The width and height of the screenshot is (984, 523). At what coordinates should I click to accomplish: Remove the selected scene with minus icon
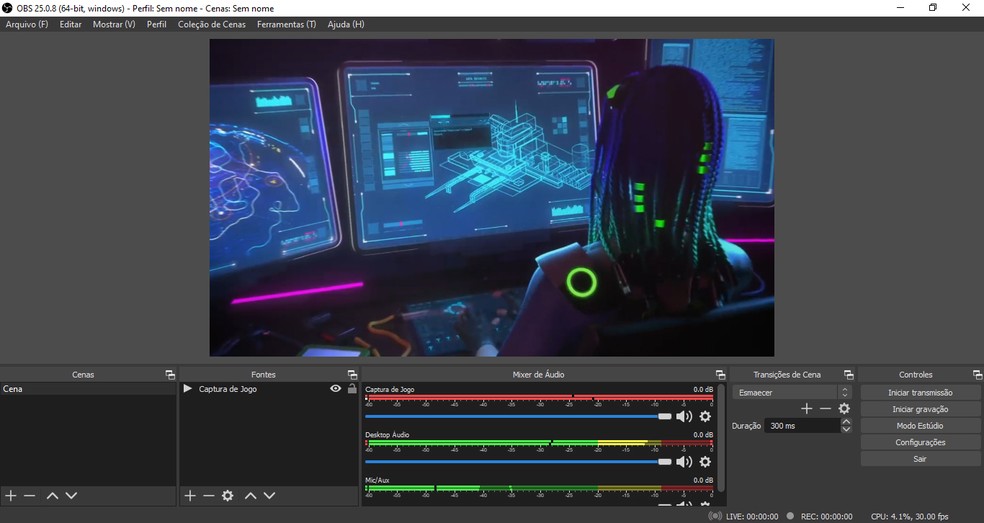(x=30, y=496)
